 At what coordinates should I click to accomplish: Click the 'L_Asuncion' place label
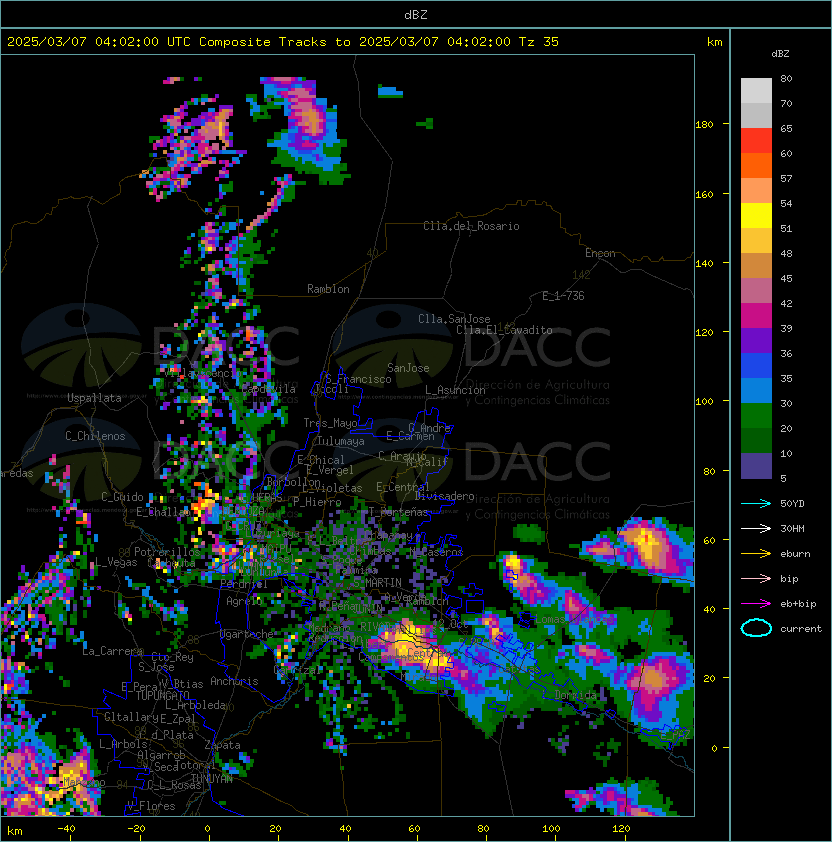pos(455,390)
